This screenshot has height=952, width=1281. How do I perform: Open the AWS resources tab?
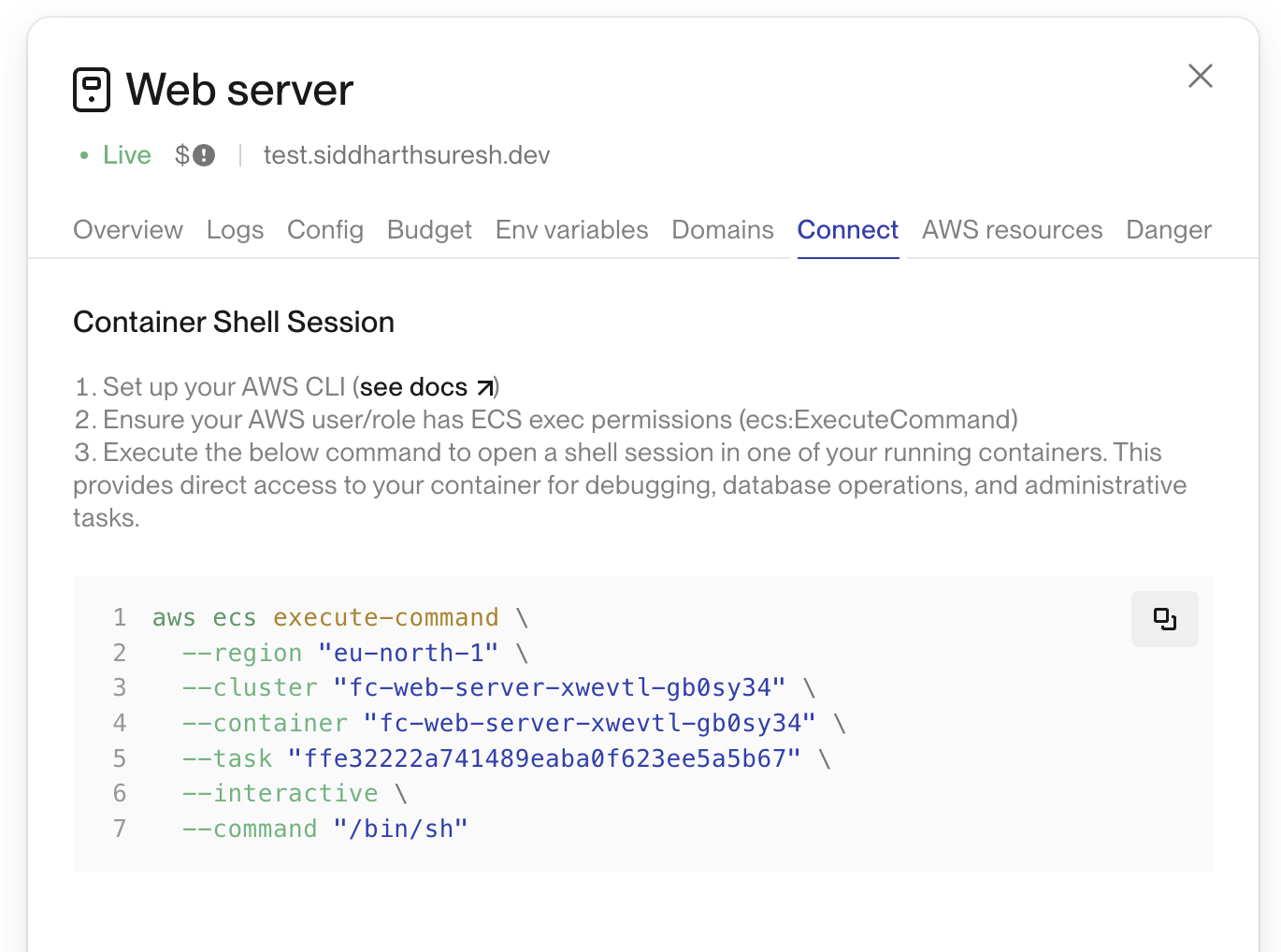(1012, 230)
